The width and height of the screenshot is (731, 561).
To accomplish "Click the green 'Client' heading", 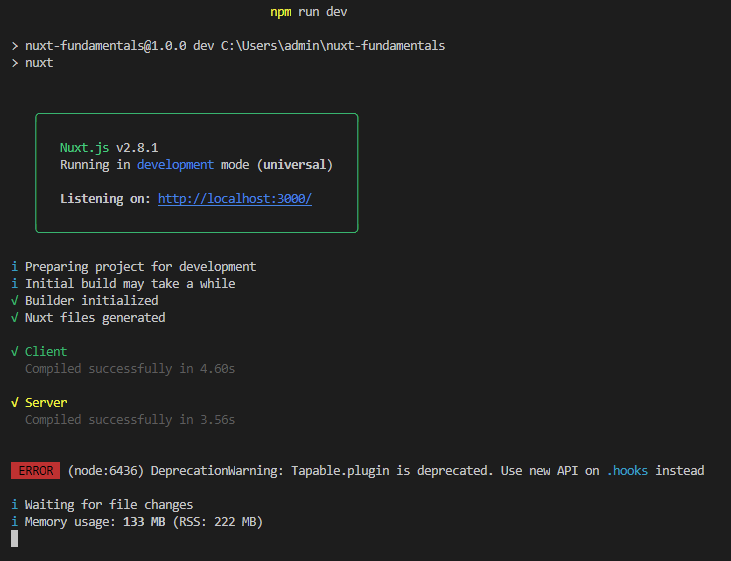I will click(46, 352).
